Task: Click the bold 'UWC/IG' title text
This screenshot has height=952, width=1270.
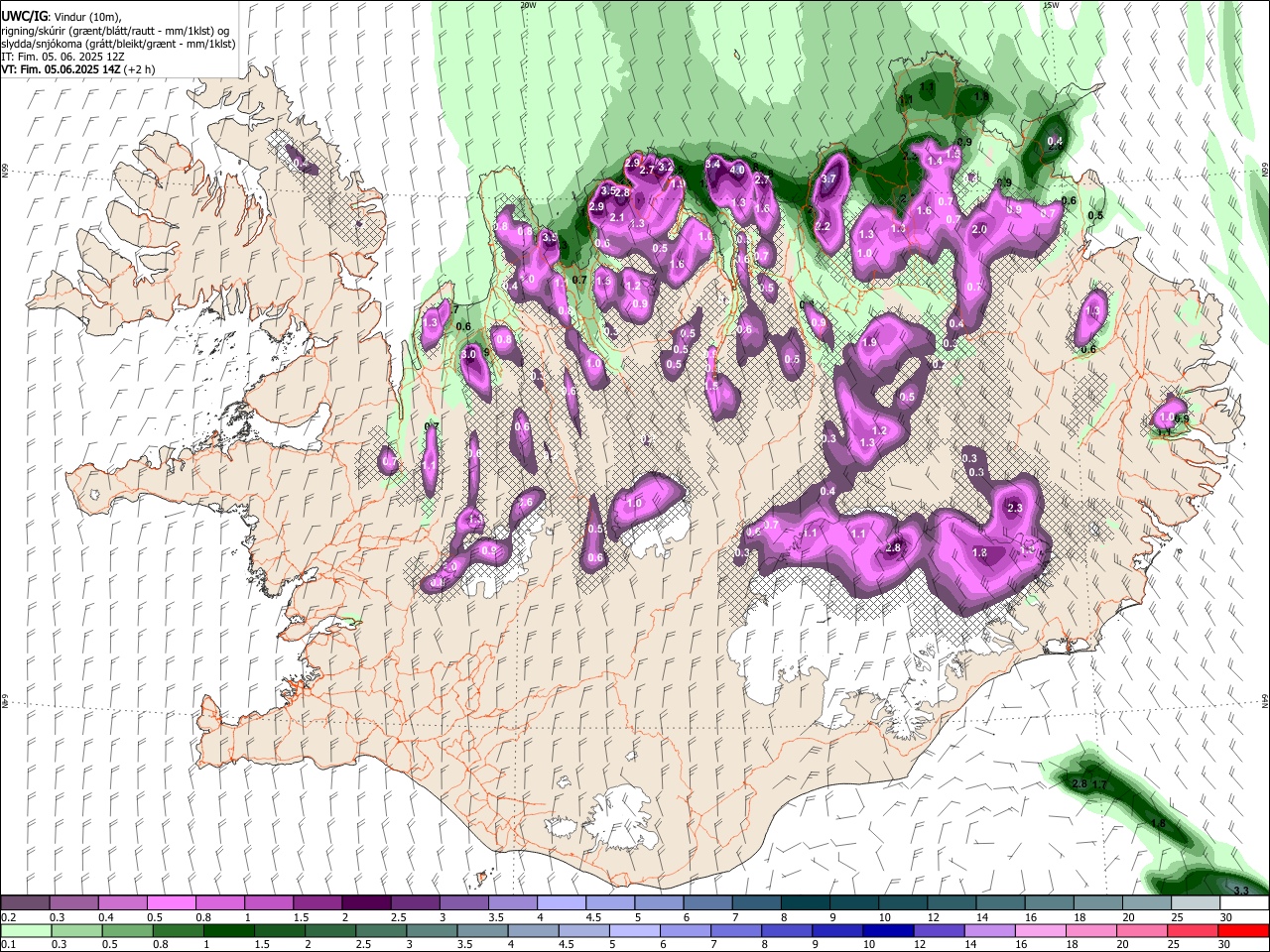Action: (25, 17)
